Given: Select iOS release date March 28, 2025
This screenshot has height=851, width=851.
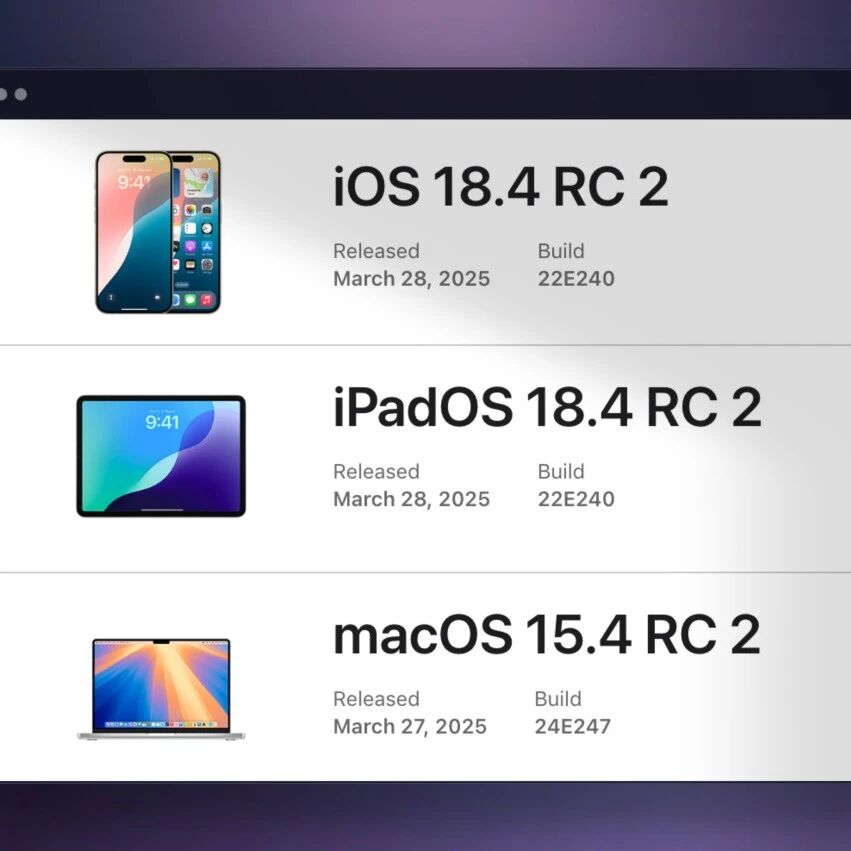Looking at the screenshot, I should tap(411, 279).
